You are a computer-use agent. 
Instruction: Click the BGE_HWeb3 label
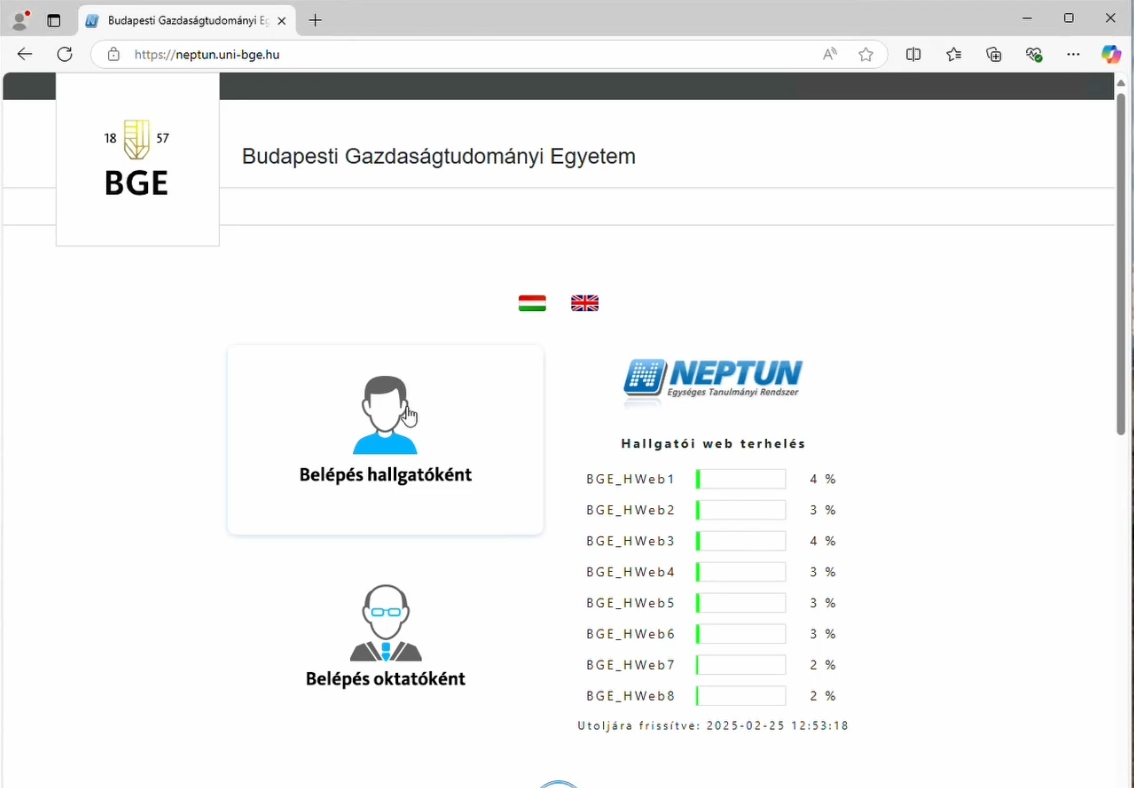click(631, 541)
